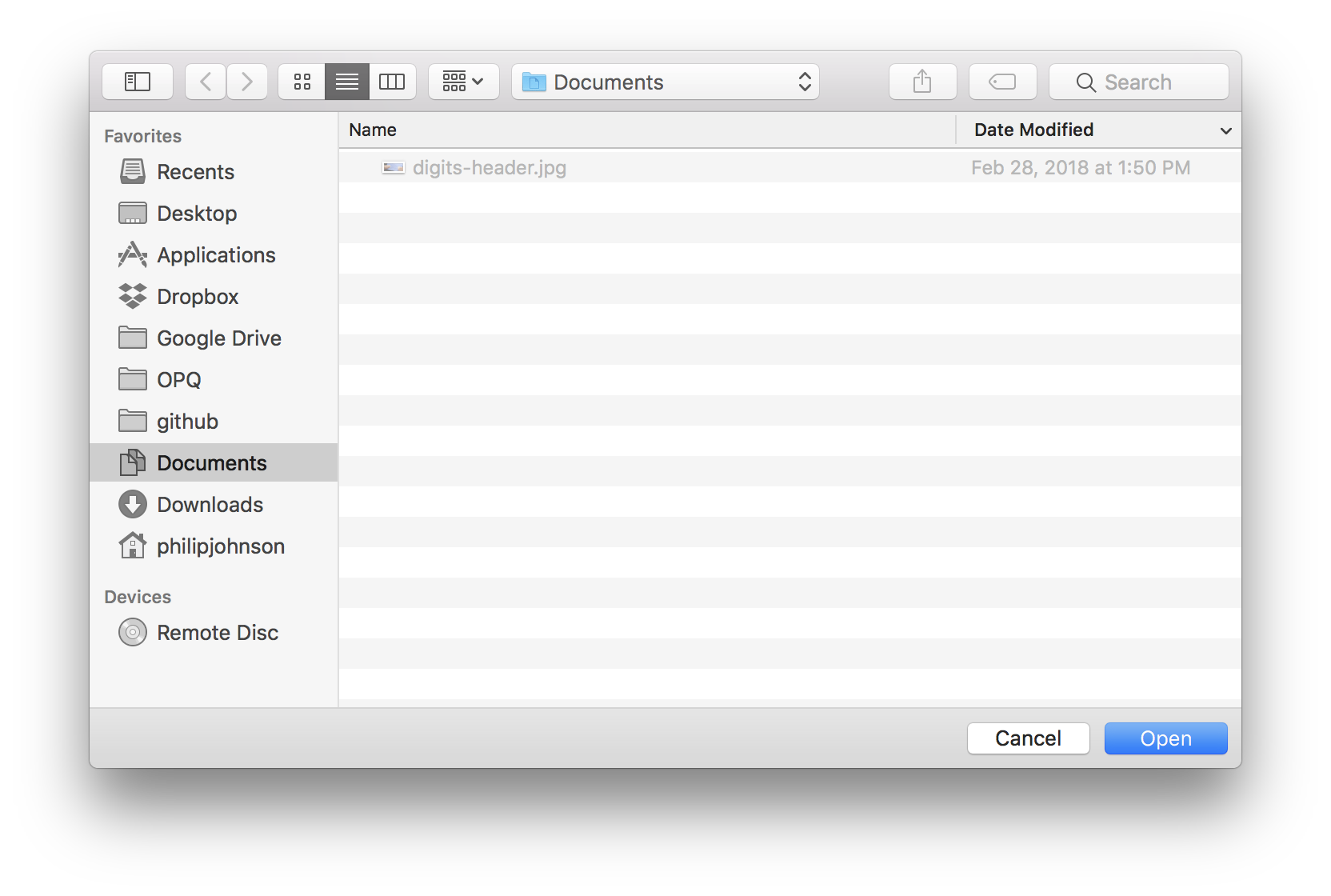Reverse sort order with the Date Modified chevron

(x=1225, y=130)
